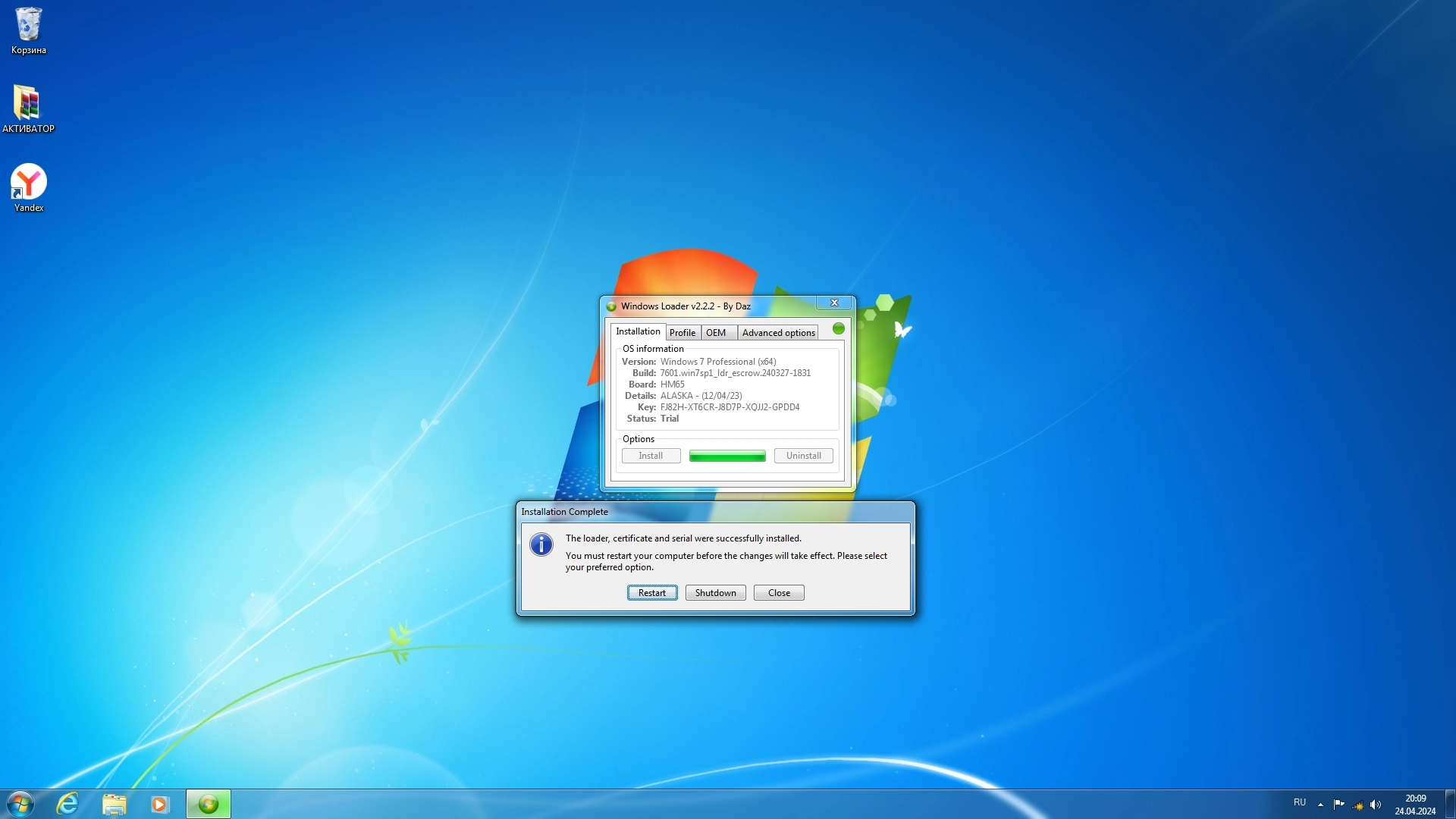Show hidden tray icons arrow

pos(1320,804)
